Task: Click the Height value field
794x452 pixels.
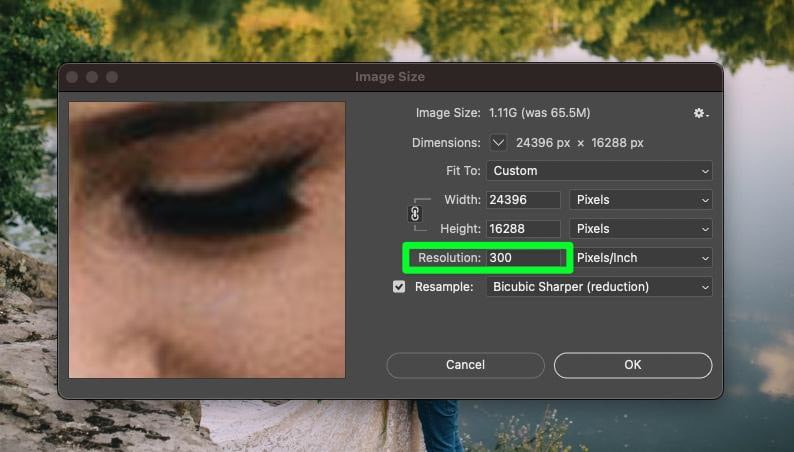Action: (523, 229)
